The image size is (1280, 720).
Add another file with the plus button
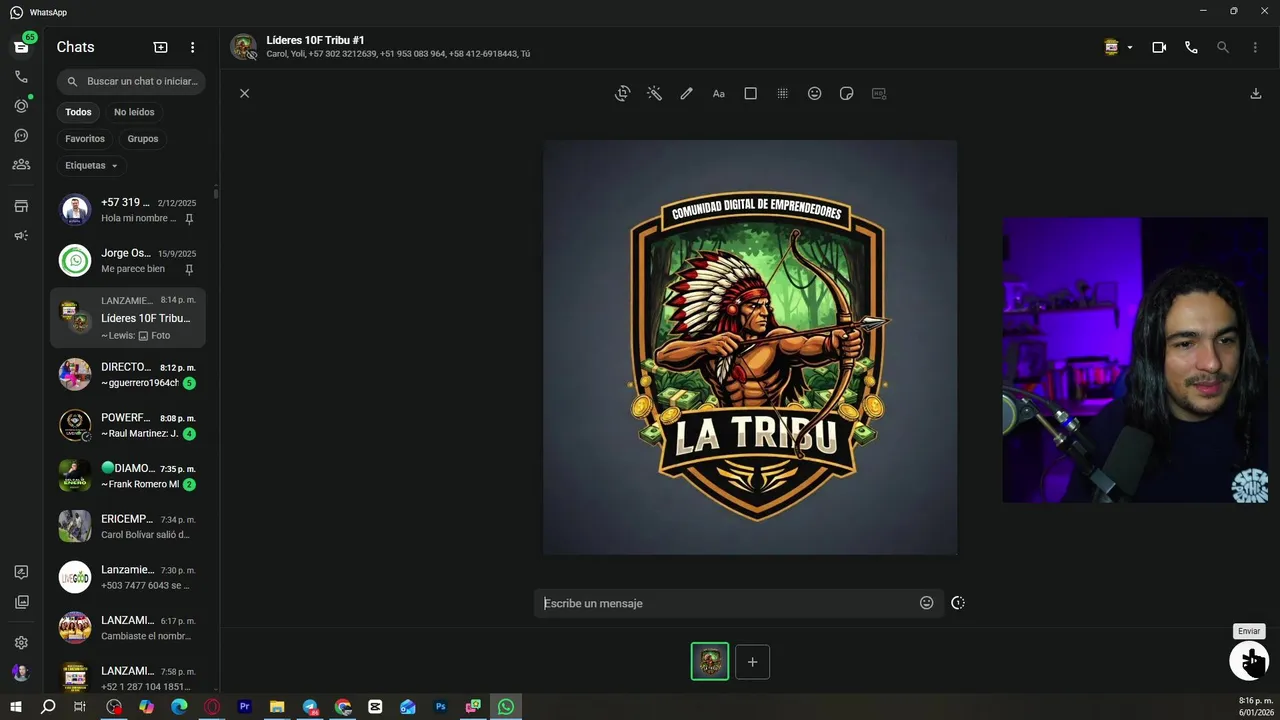[x=752, y=662]
